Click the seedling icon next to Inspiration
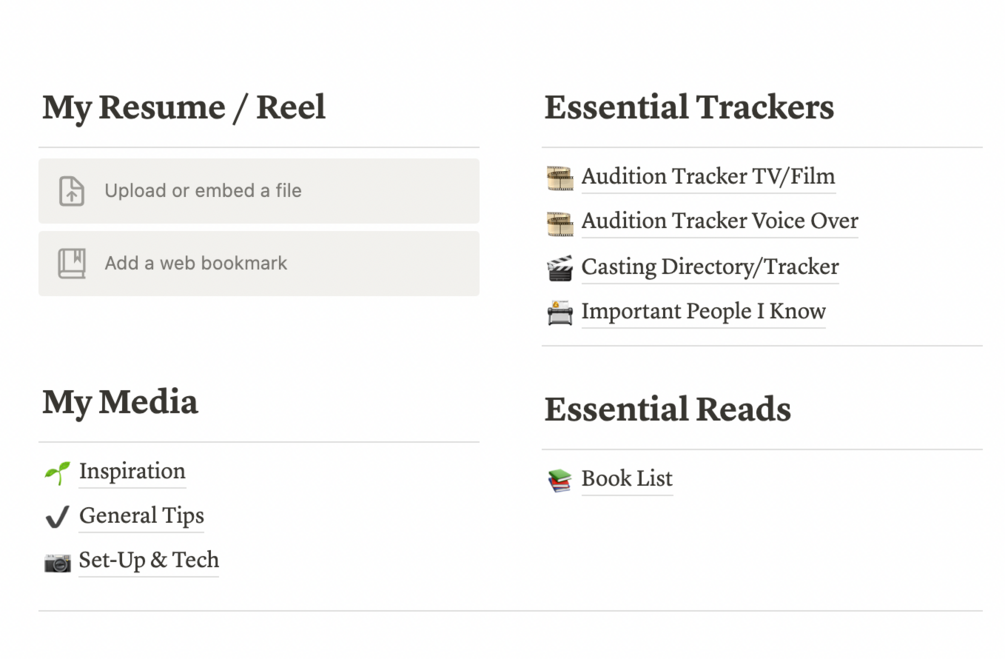Screen dimensions: 1005x659 coord(57,472)
